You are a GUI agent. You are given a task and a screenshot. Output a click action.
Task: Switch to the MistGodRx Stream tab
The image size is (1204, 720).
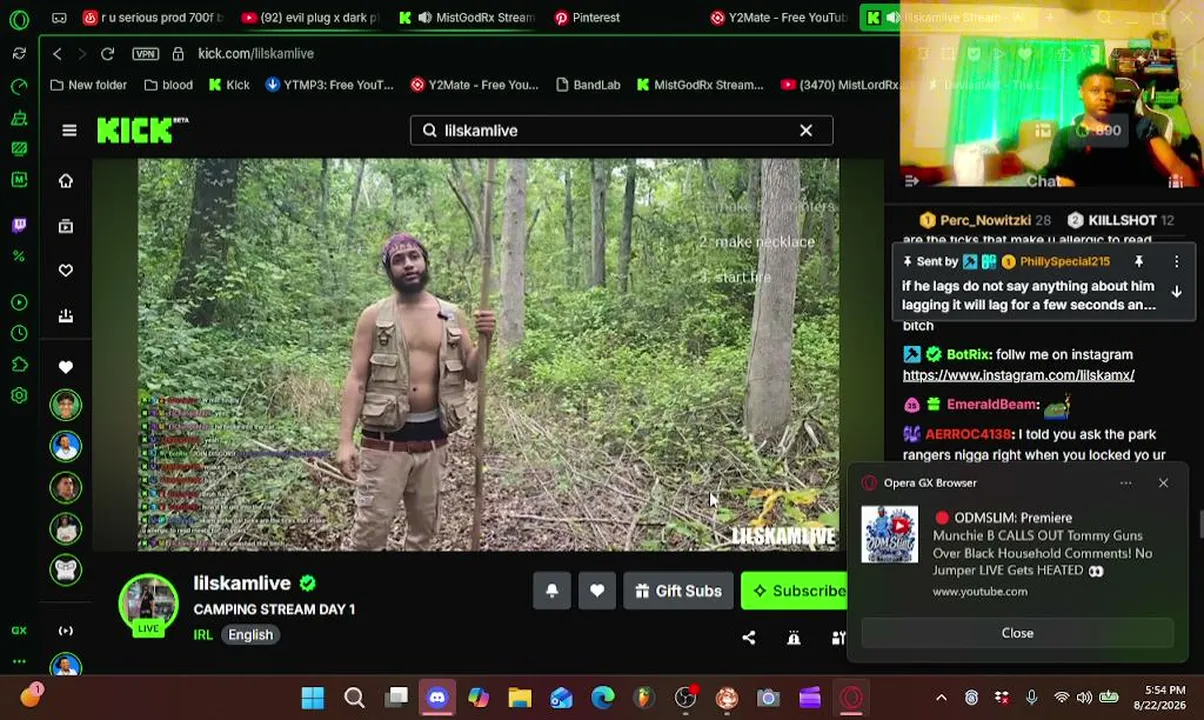coord(468,17)
